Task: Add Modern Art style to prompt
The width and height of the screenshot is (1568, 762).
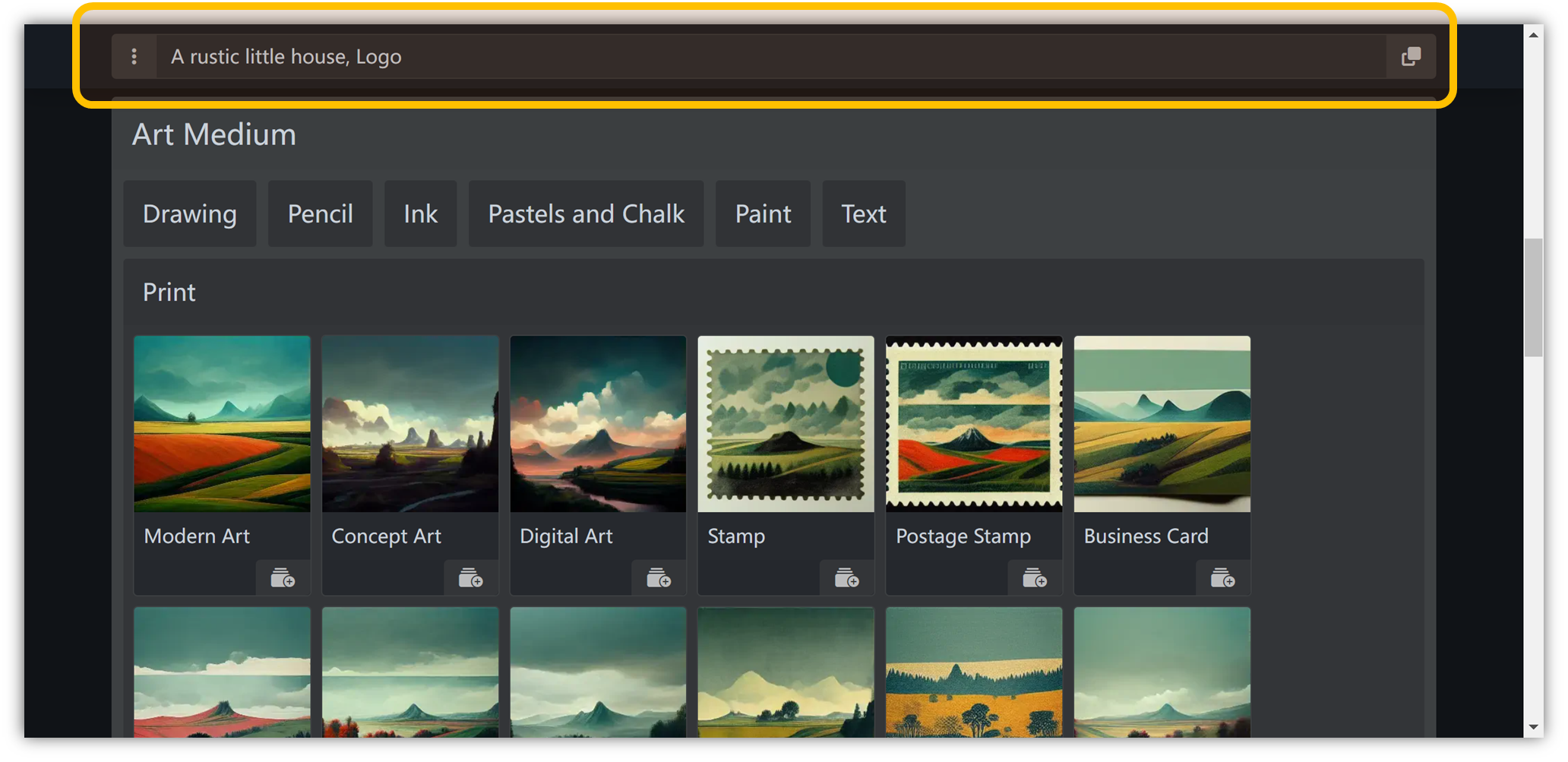Action: tap(283, 578)
